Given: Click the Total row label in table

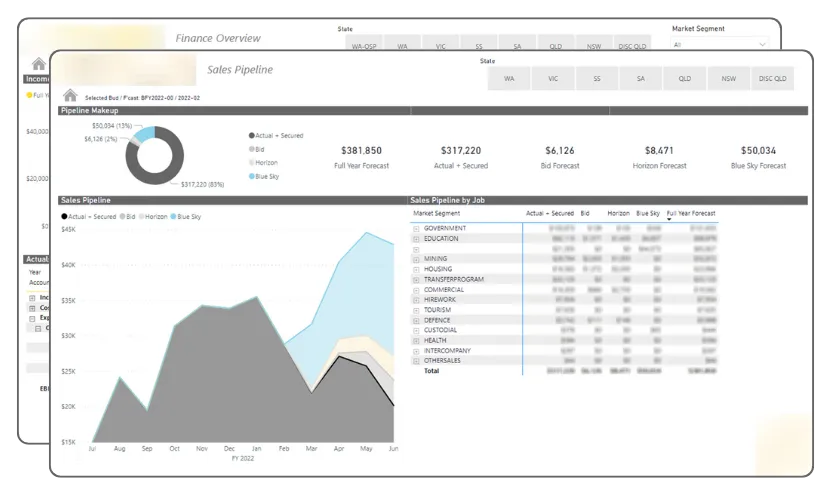Looking at the screenshot, I should (x=431, y=371).
